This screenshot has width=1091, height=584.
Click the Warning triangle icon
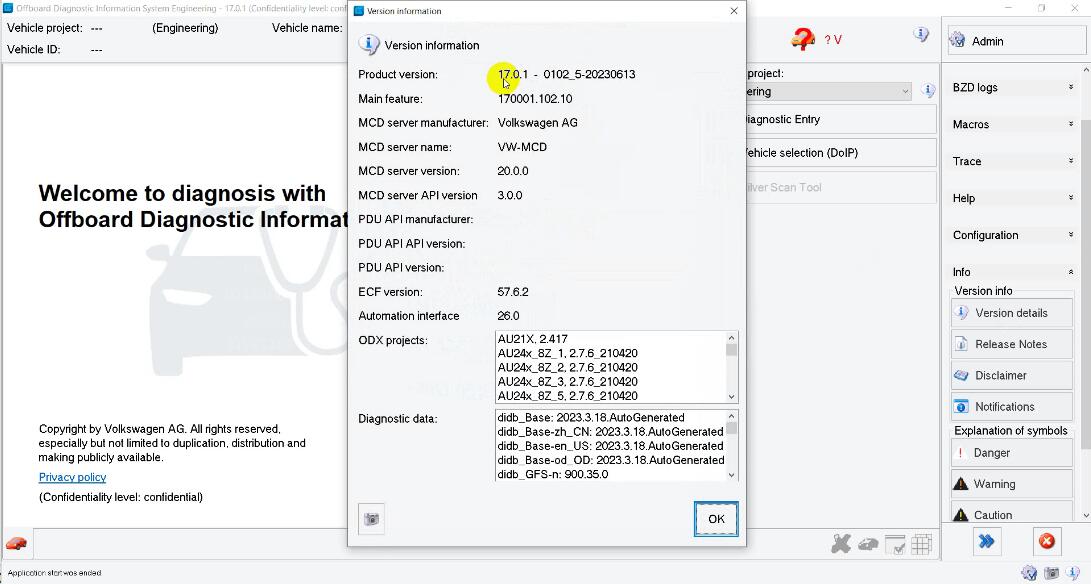[961, 484]
